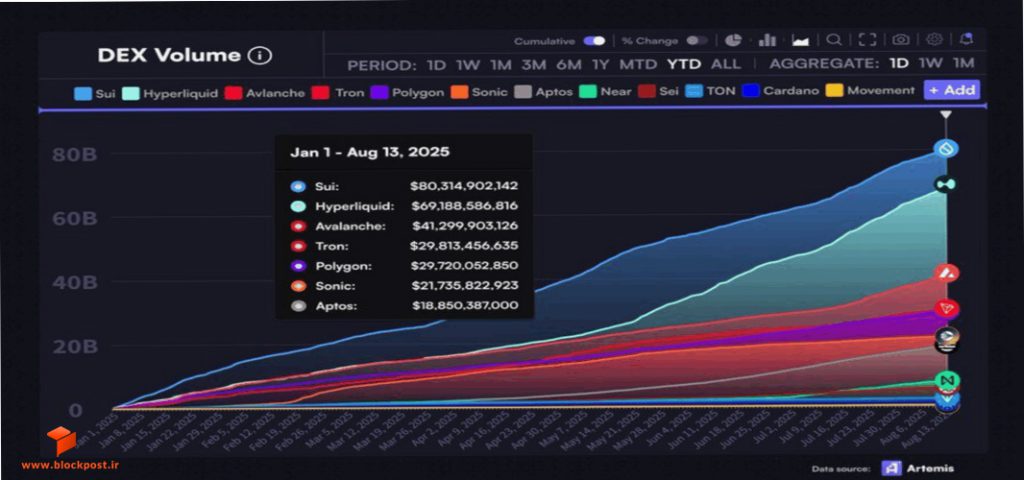
Task: Click the + Add button
Action: coord(952,90)
